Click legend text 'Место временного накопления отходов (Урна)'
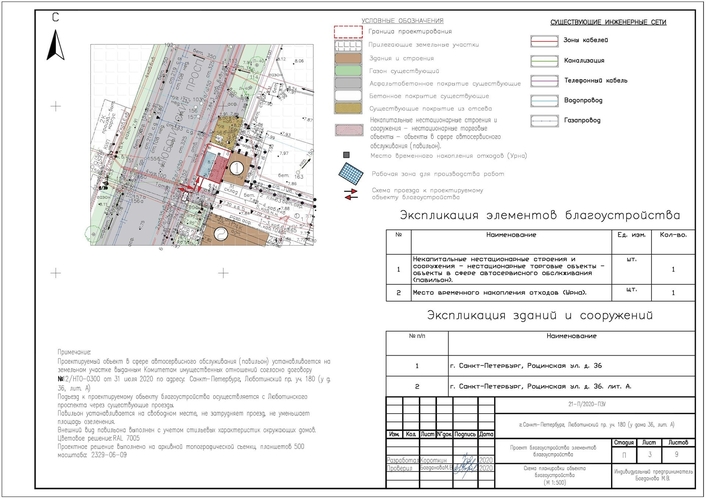 448,156
